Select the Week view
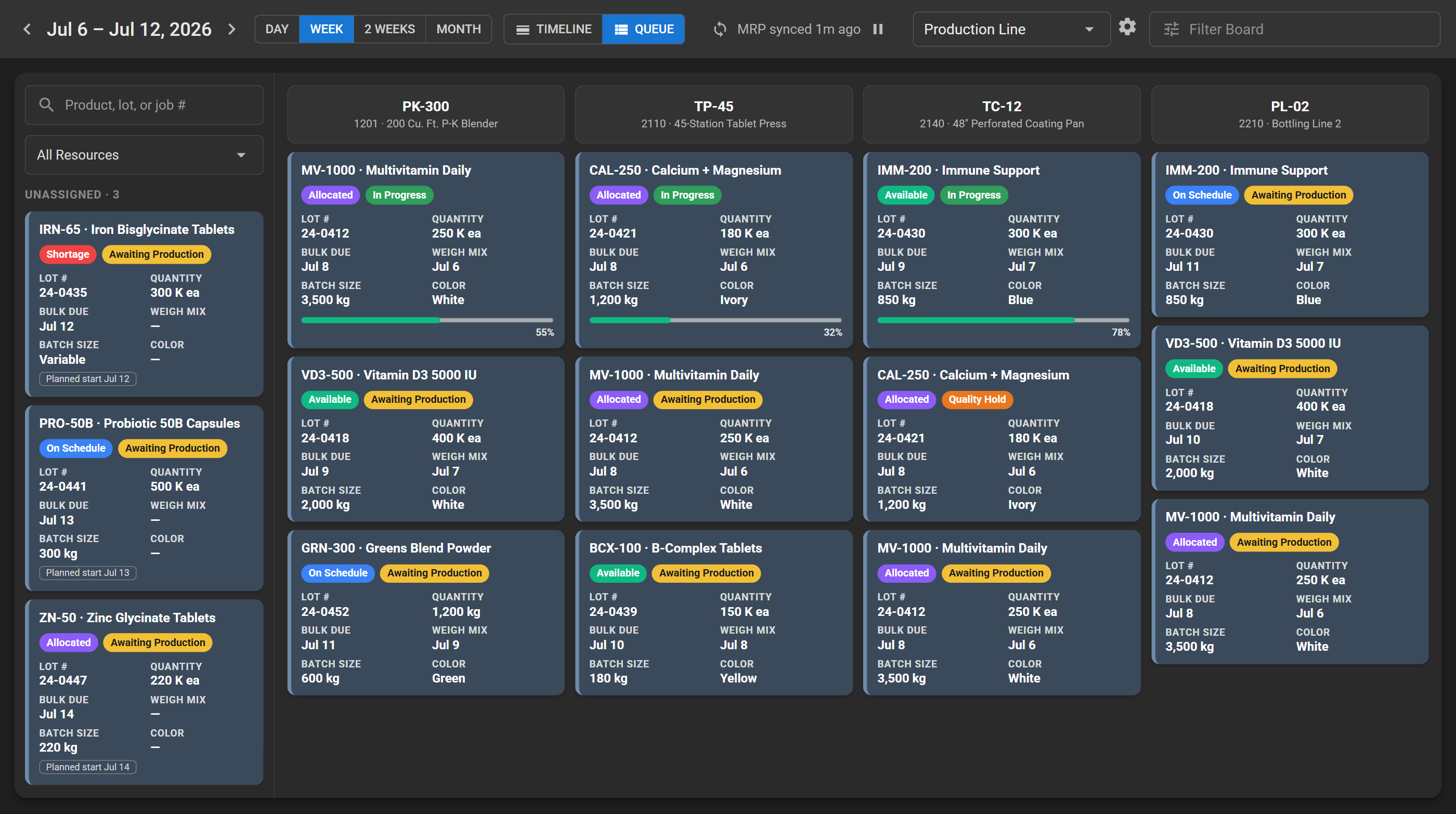The width and height of the screenshot is (1456, 814). pos(326,29)
